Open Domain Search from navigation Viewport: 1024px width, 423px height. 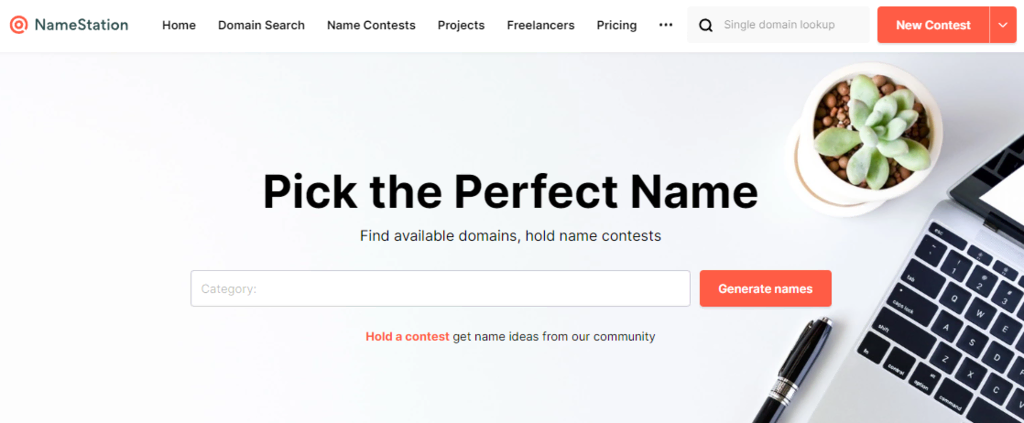pos(261,25)
